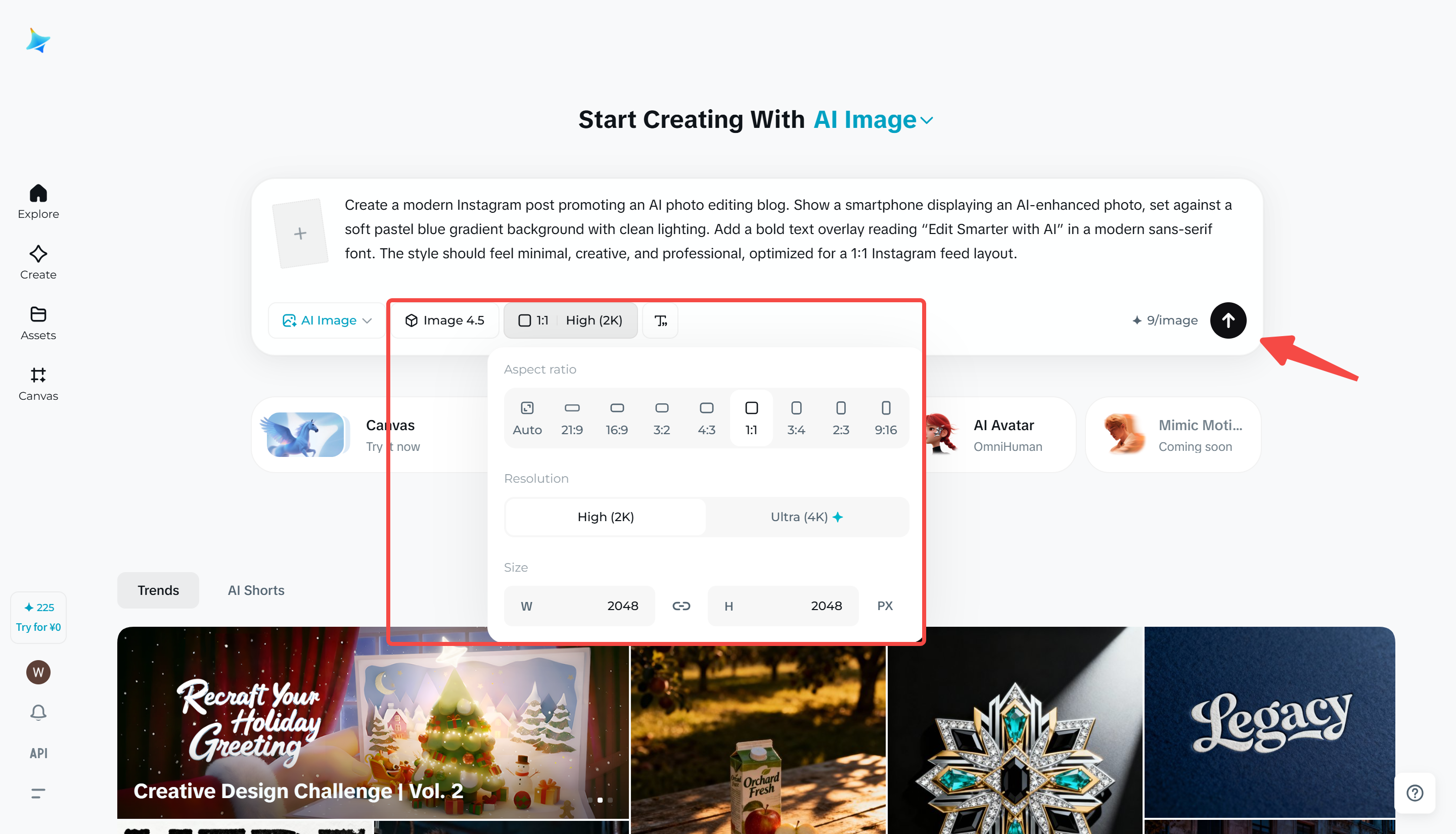The width and height of the screenshot is (1456, 834).
Task: Choose Ultra (4K) resolution
Action: [x=806, y=517]
